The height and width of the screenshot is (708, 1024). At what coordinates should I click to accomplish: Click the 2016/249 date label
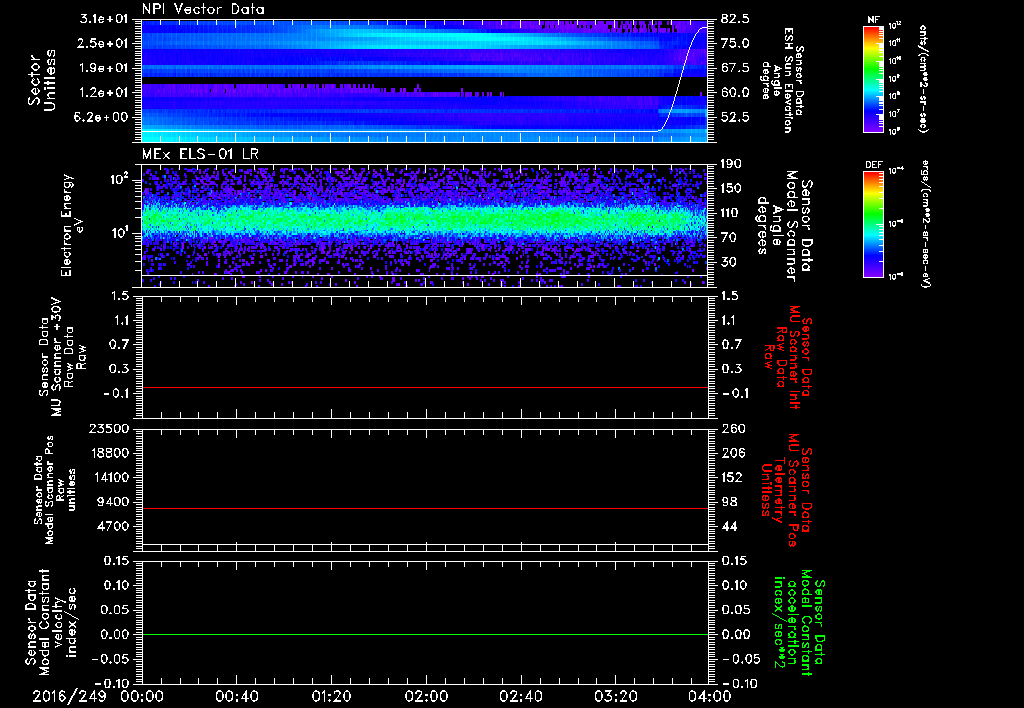pyautogui.click(x=70, y=695)
